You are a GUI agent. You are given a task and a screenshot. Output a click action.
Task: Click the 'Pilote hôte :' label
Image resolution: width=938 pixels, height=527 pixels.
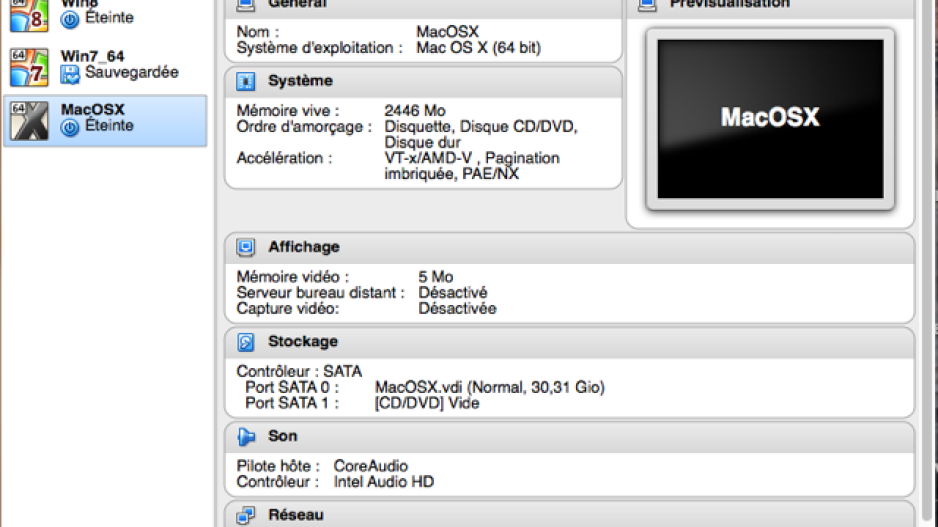click(x=278, y=466)
